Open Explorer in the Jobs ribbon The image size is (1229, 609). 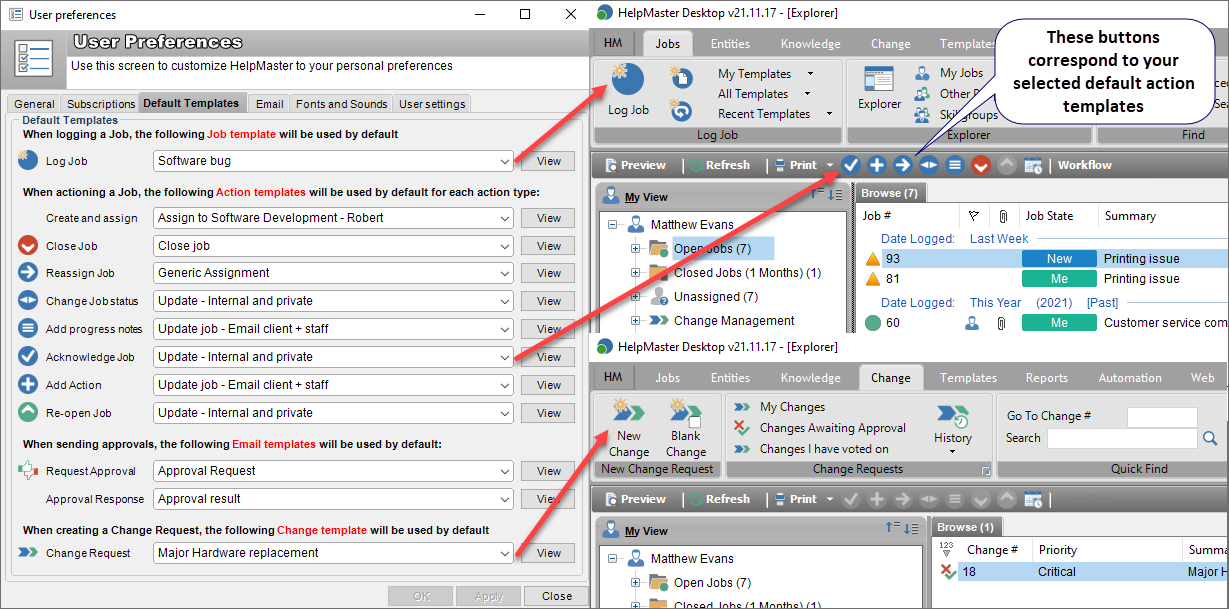point(879,89)
